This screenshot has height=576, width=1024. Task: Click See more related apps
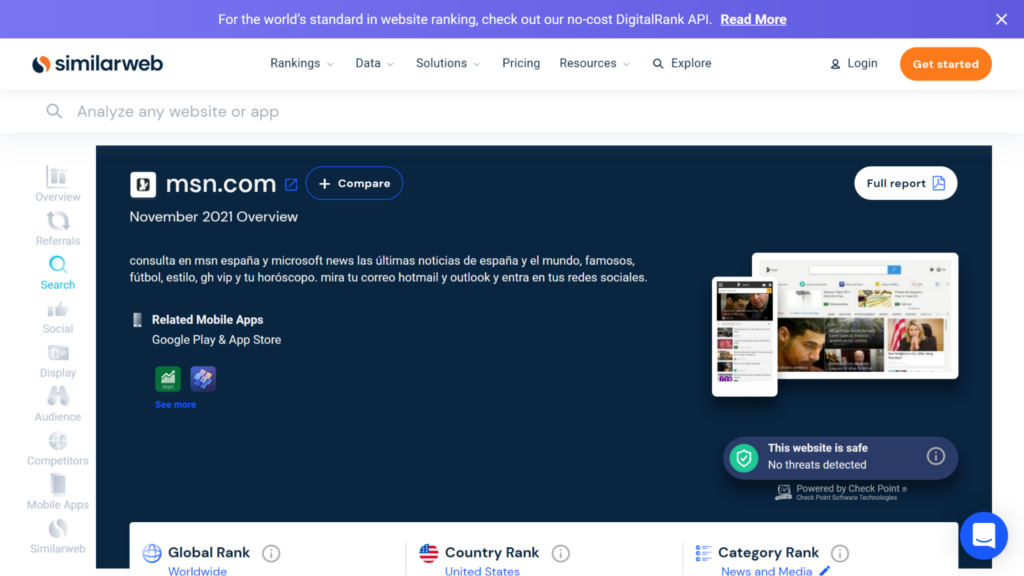tap(176, 404)
